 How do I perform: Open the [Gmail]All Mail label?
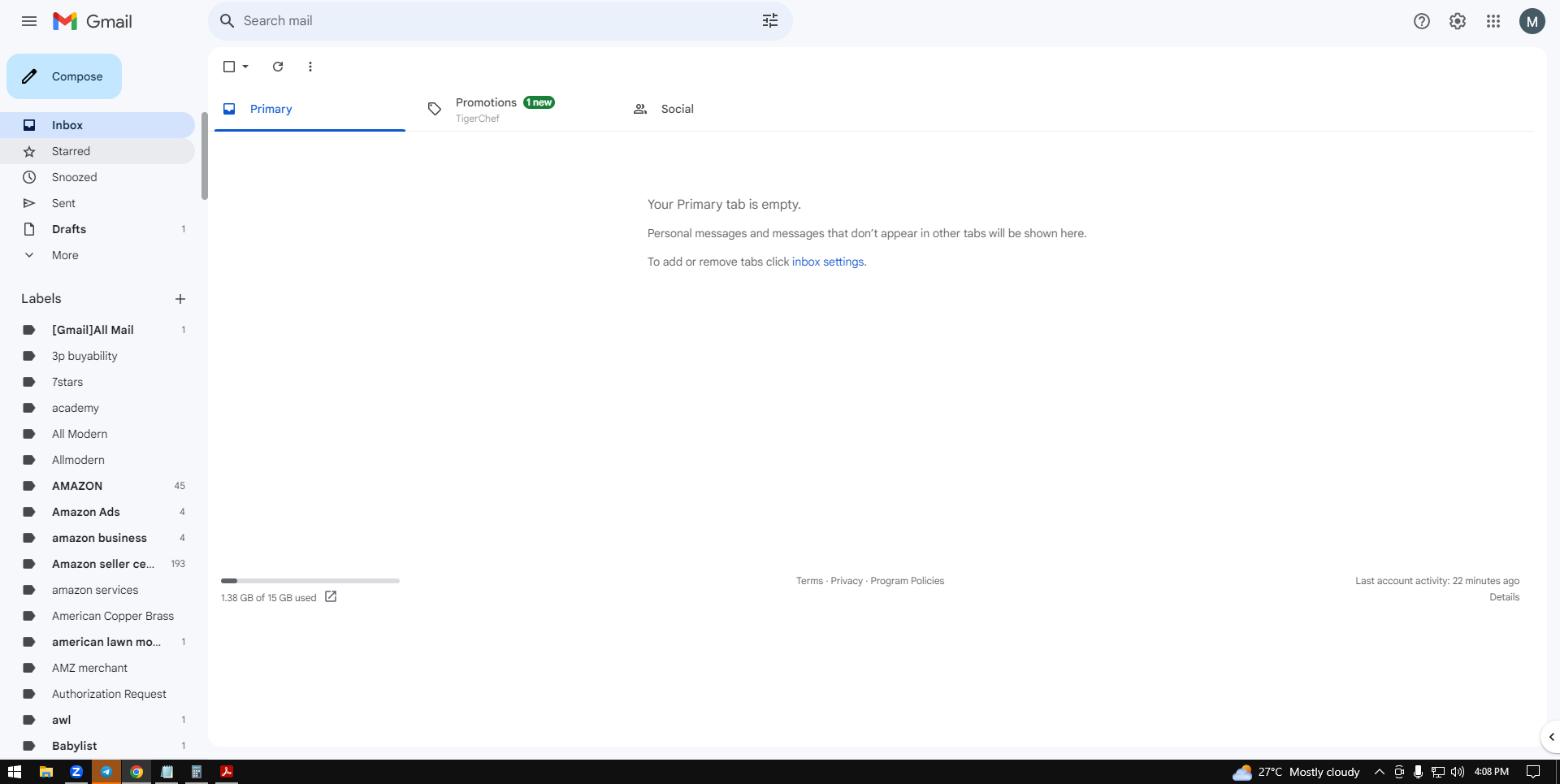97,330
